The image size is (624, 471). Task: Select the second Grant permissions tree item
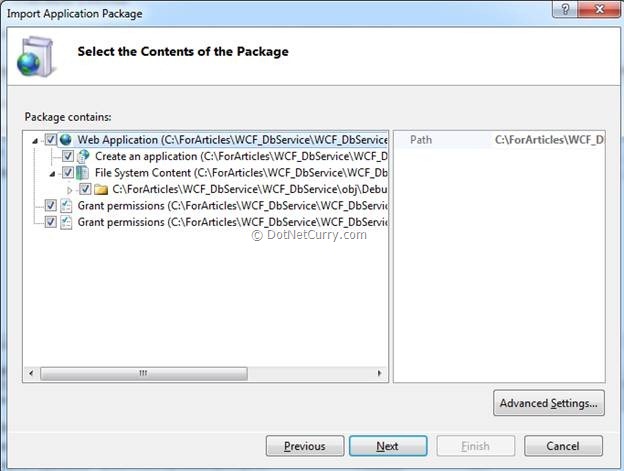pyautogui.click(x=230, y=221)
